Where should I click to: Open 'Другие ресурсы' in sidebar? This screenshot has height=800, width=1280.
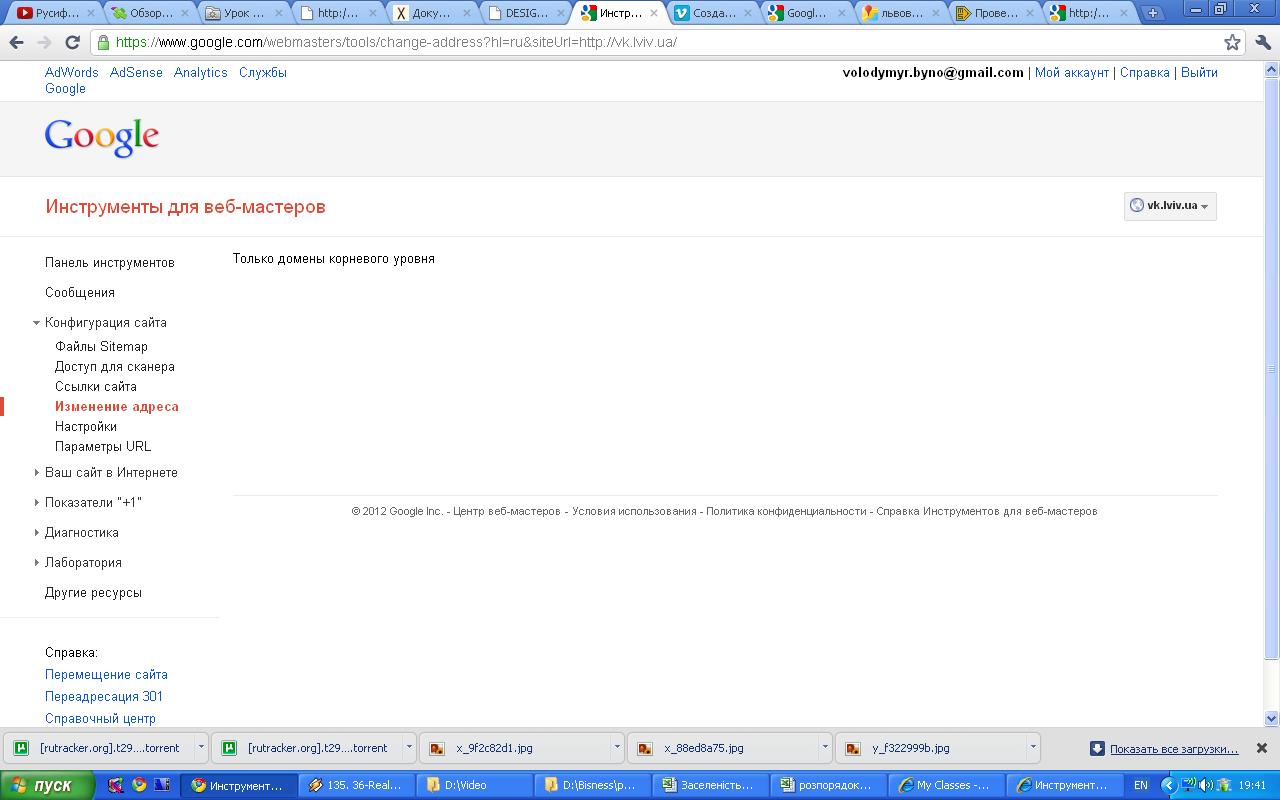pyautogui.click(x=93, y=592)
